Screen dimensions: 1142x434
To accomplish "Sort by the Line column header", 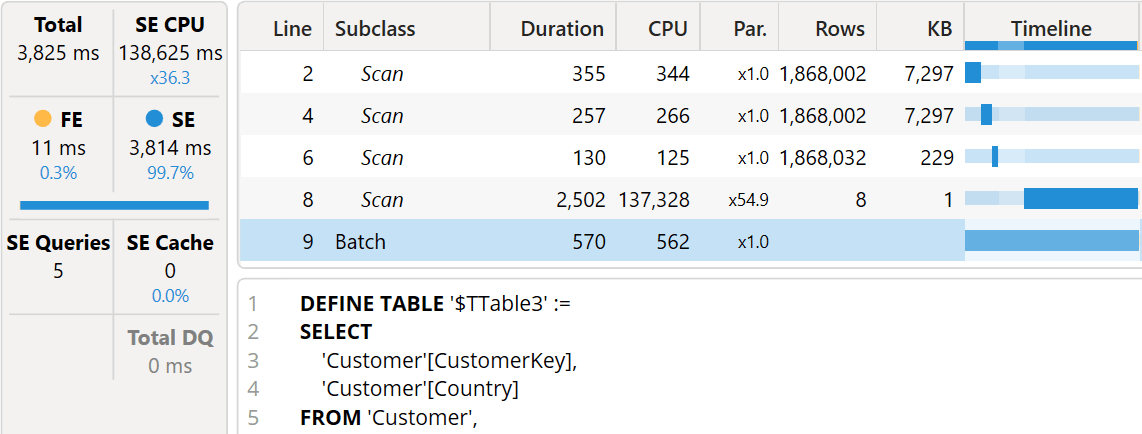I will (292, 29).
